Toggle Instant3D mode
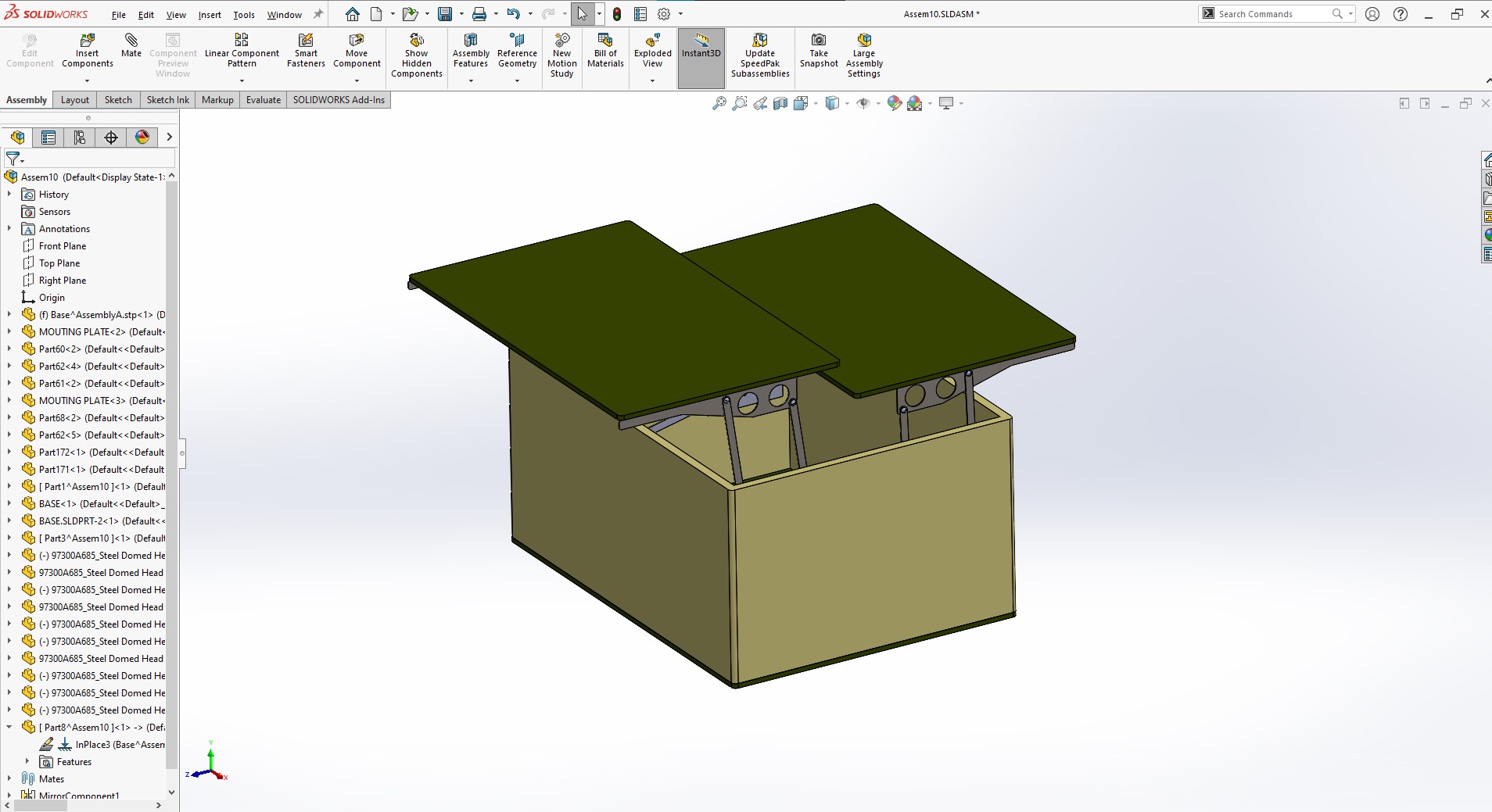 (x=701, y=41)
